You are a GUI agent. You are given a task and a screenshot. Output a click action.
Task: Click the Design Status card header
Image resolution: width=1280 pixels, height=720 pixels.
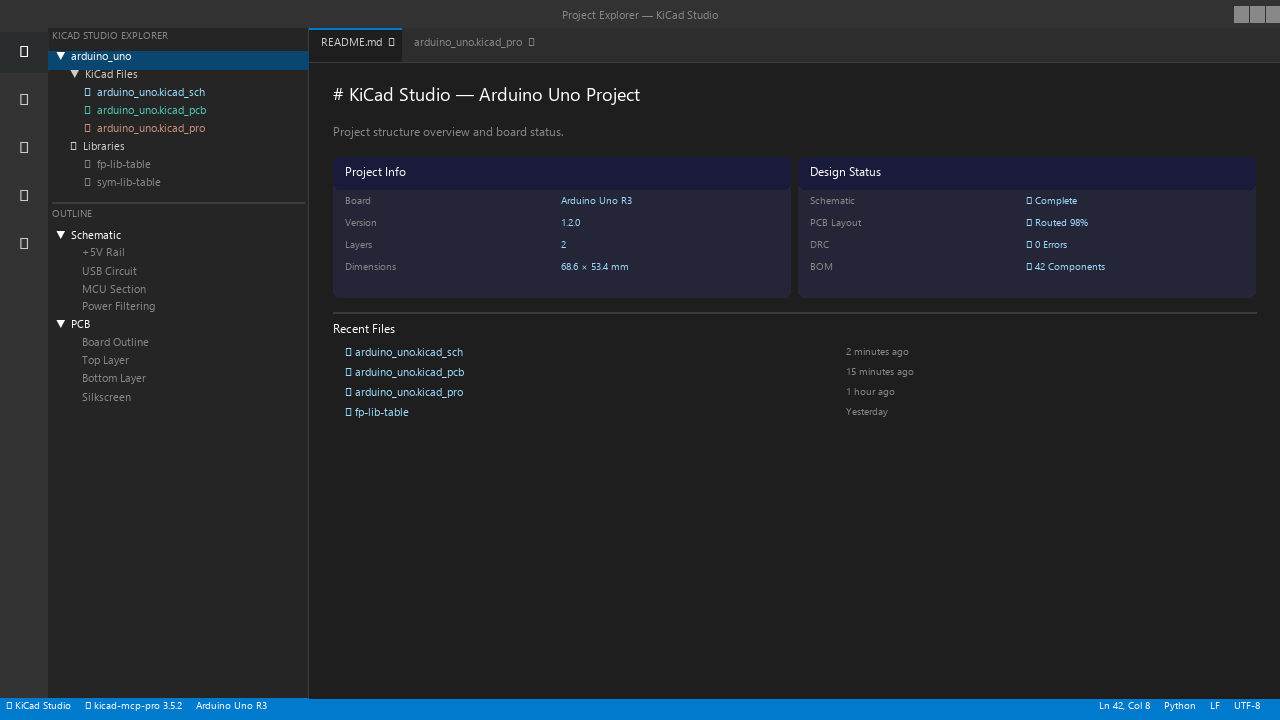click(x=1027, y=173)
